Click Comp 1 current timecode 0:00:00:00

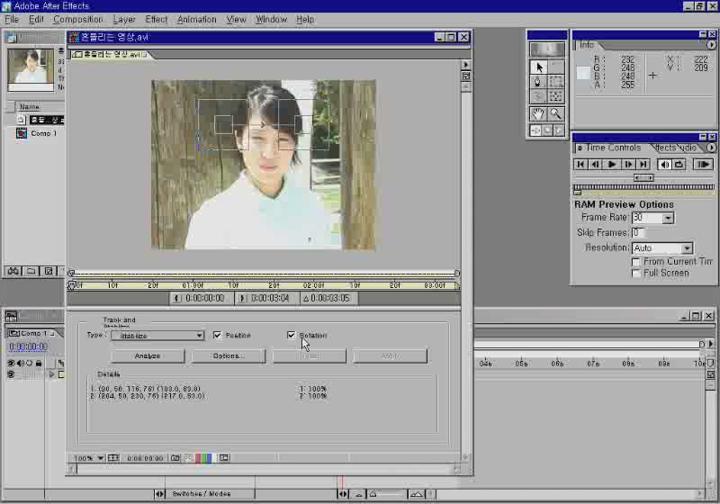coord(28,347)
